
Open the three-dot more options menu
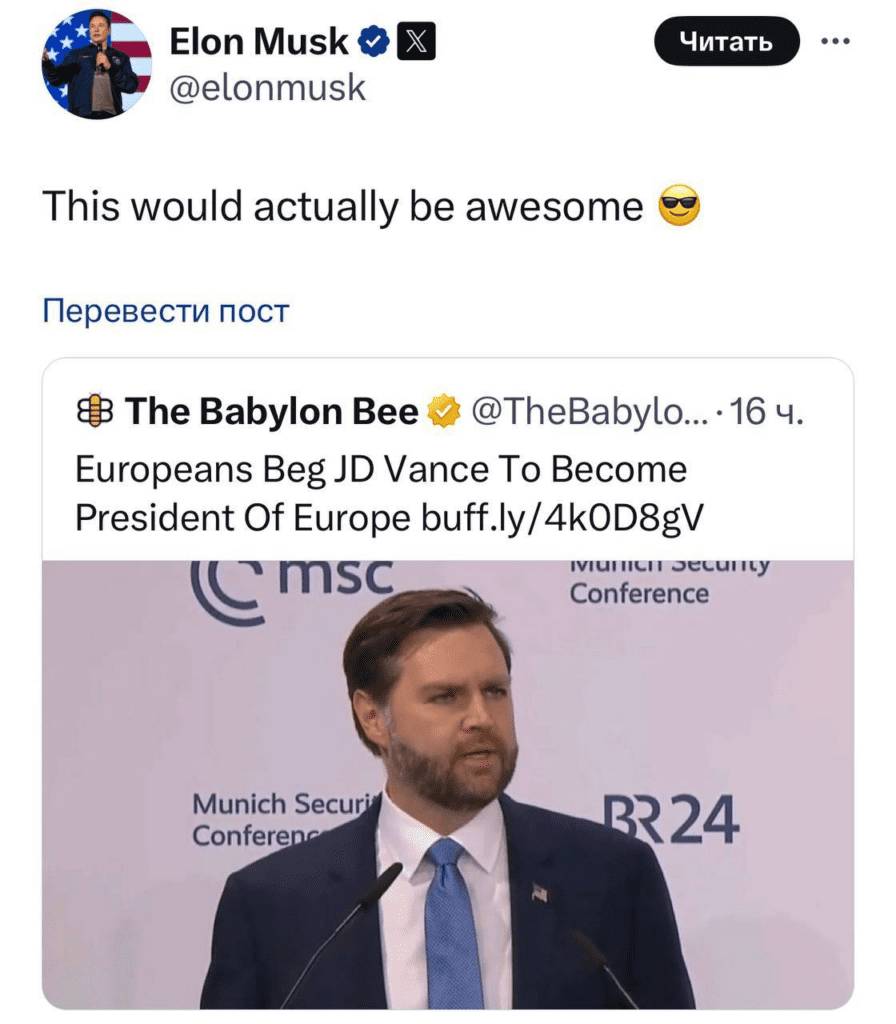click(834, 41)
